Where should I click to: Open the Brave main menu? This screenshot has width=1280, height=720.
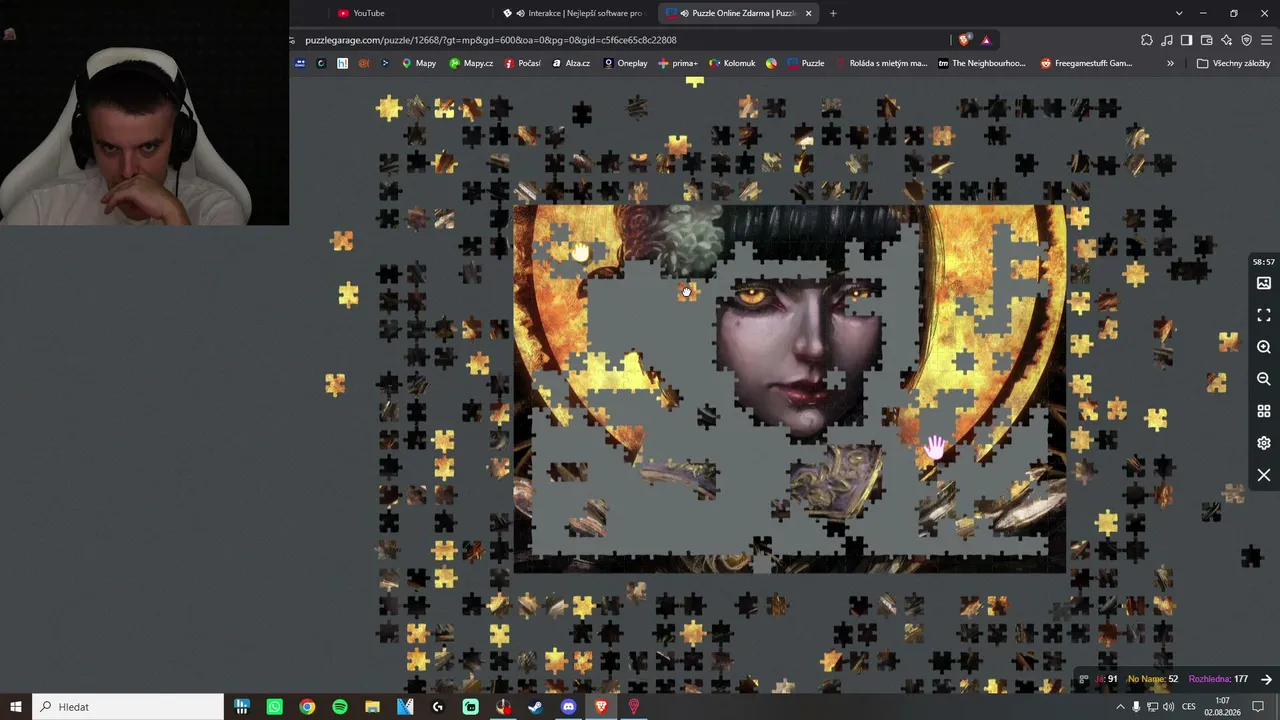(x=1267, y=40)
